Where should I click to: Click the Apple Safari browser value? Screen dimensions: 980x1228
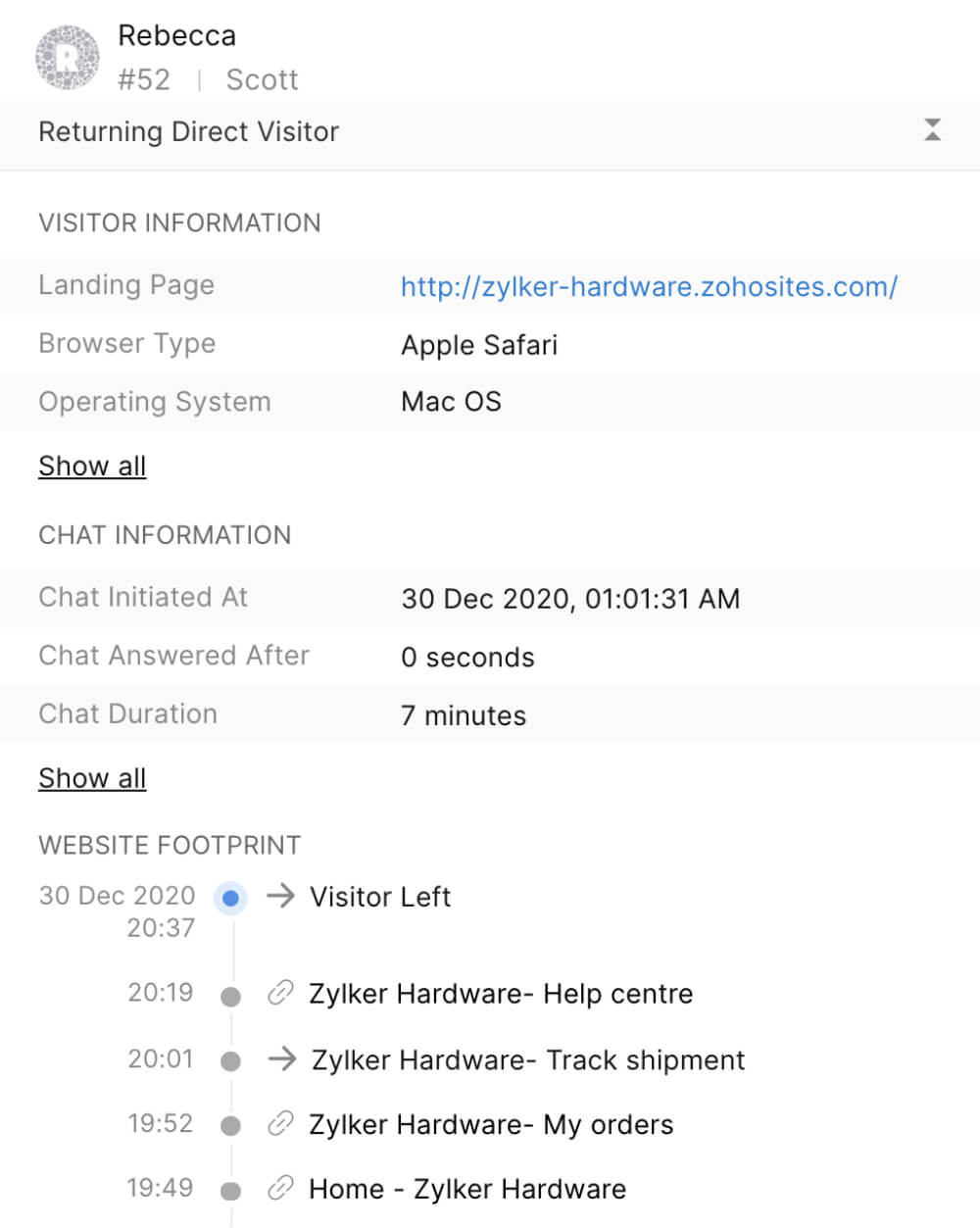click(x=479, y=345)
